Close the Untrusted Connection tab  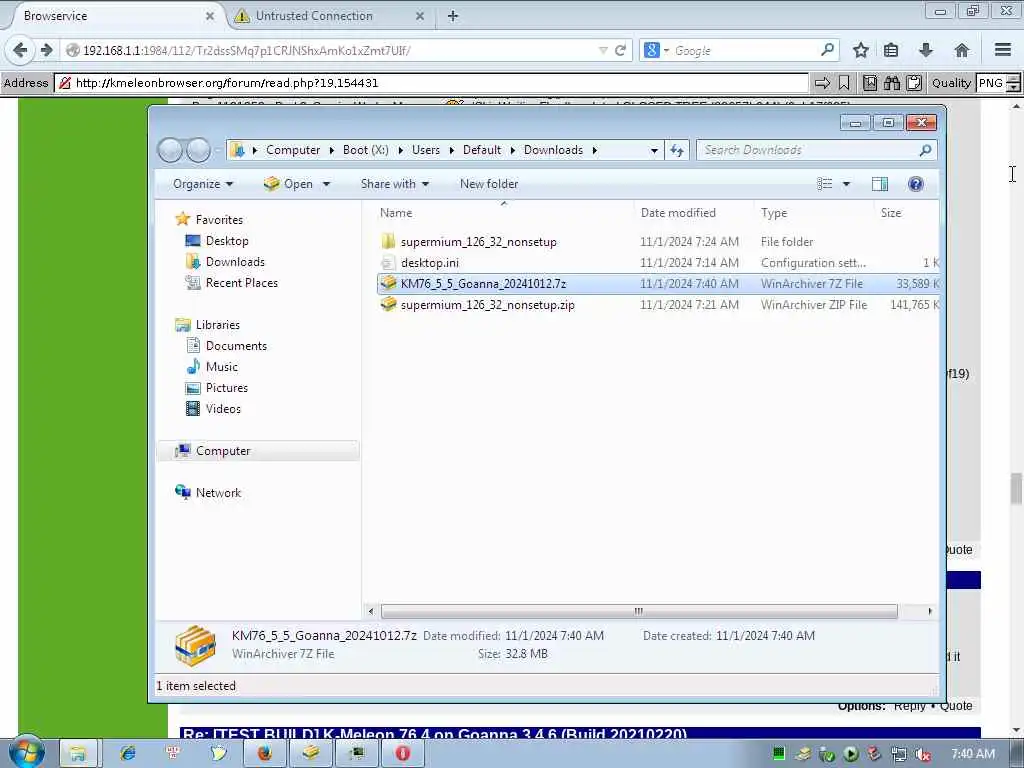pyautogui.click(x=420, y=16)
